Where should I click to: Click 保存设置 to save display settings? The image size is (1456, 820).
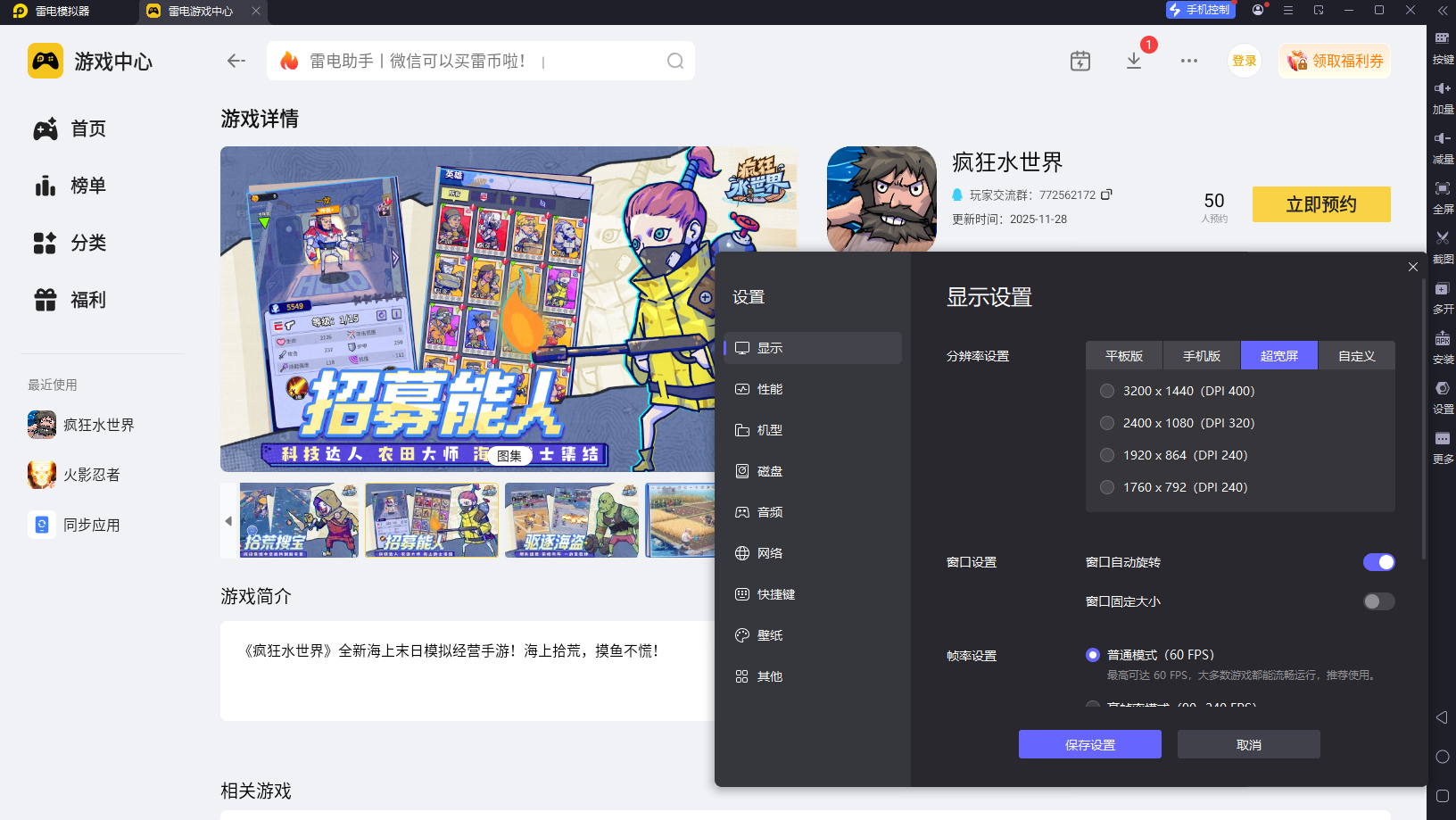click(x=1089, y=744)
